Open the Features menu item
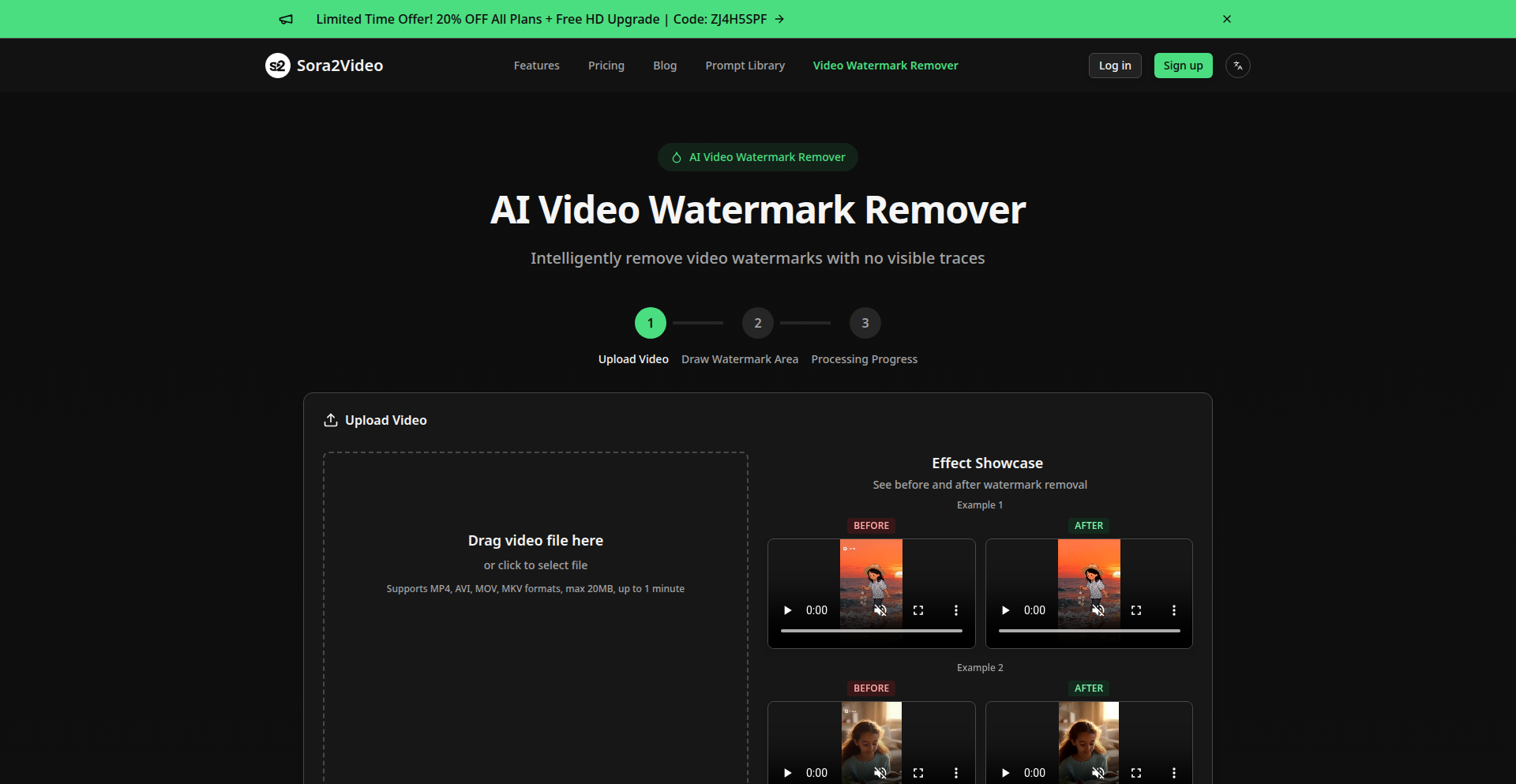This screenshot has height=784, width=1516. point(537,66)
